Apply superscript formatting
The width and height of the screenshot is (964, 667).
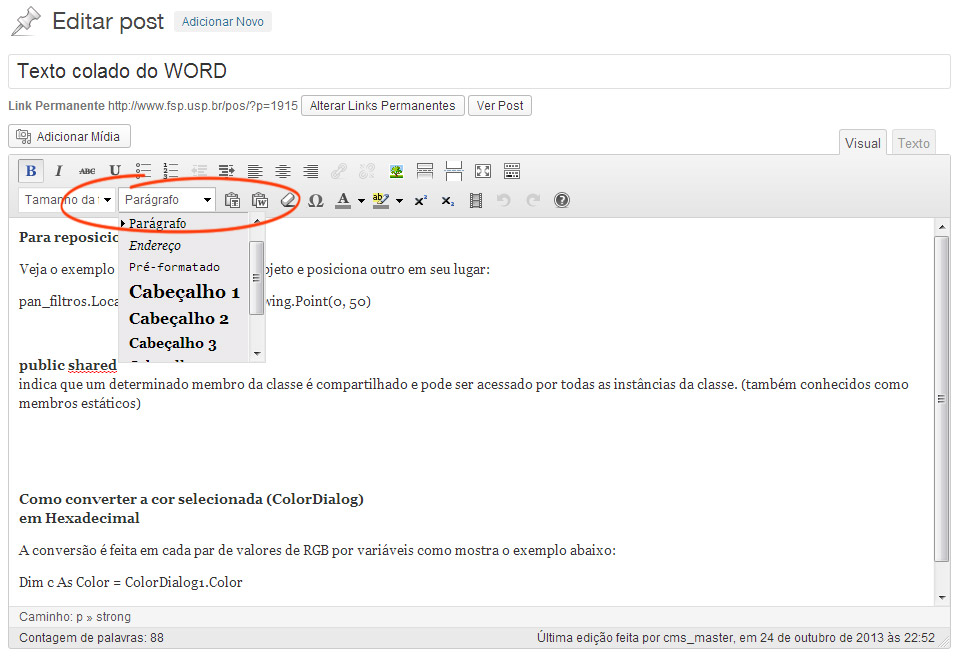pos(421,200)
